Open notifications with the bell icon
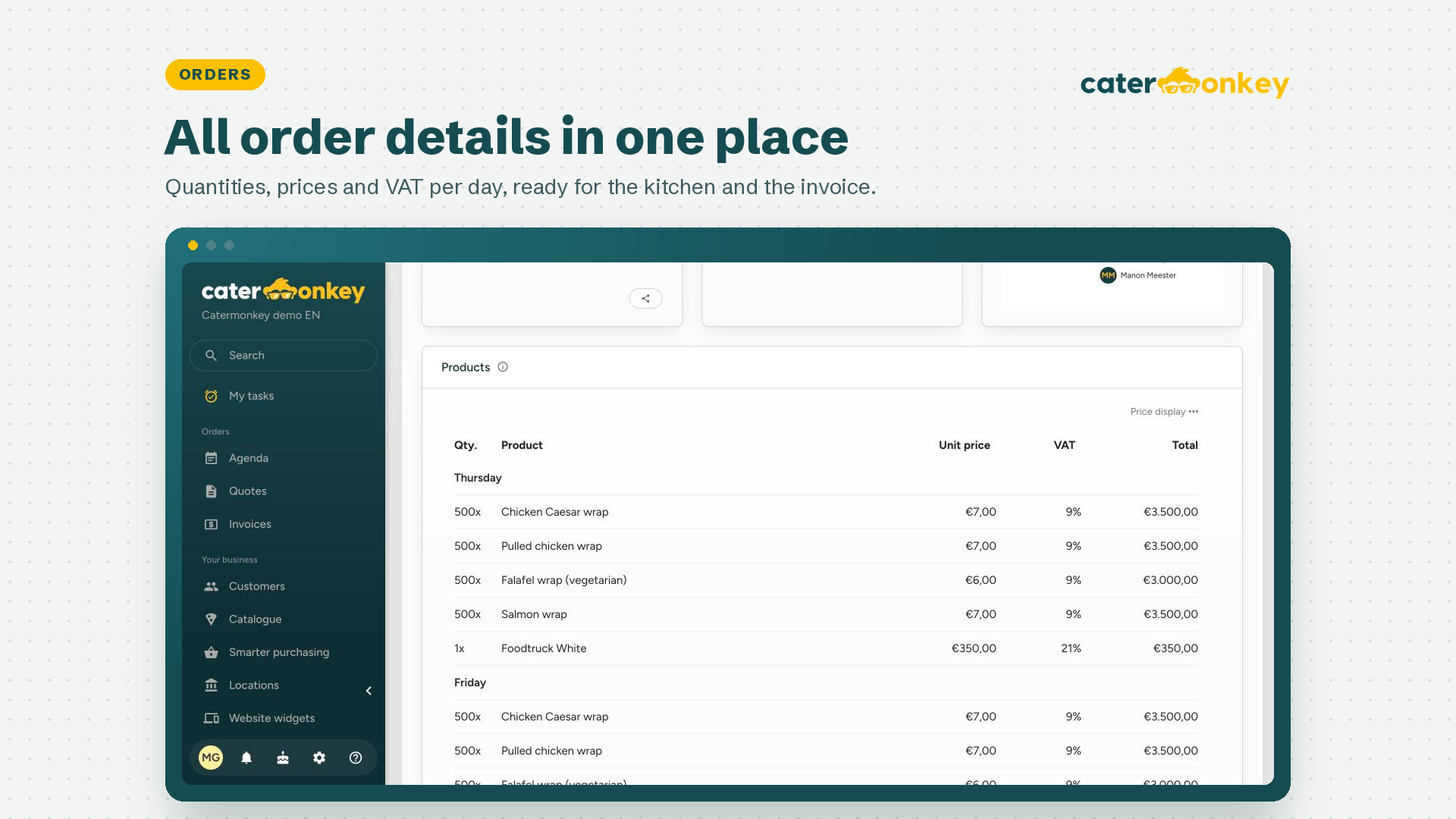Screen dimensions: 1456x819 click(x=246, y=758)
